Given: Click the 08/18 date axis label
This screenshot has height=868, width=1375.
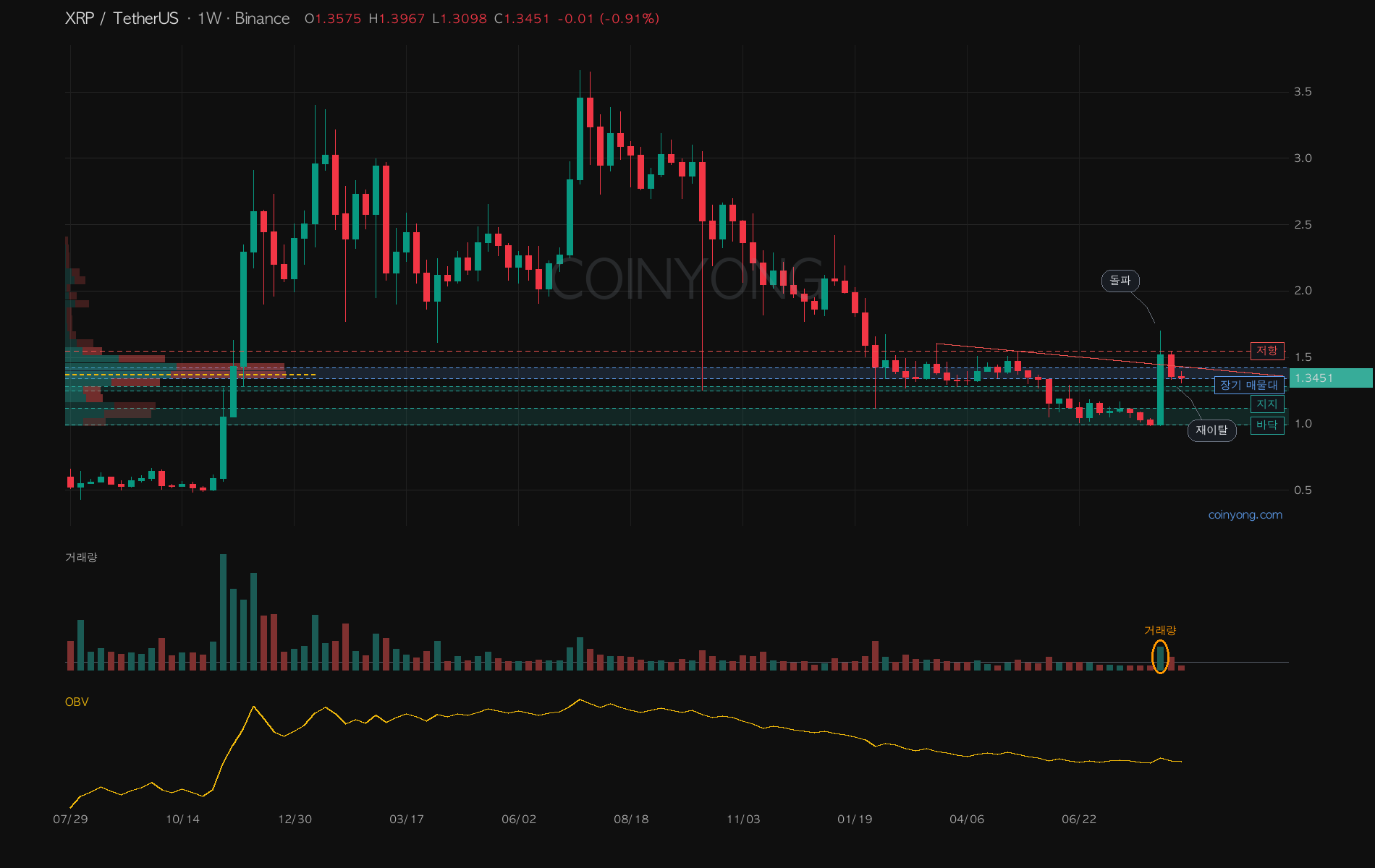Looking at the screenshot, I should [631, 819].
